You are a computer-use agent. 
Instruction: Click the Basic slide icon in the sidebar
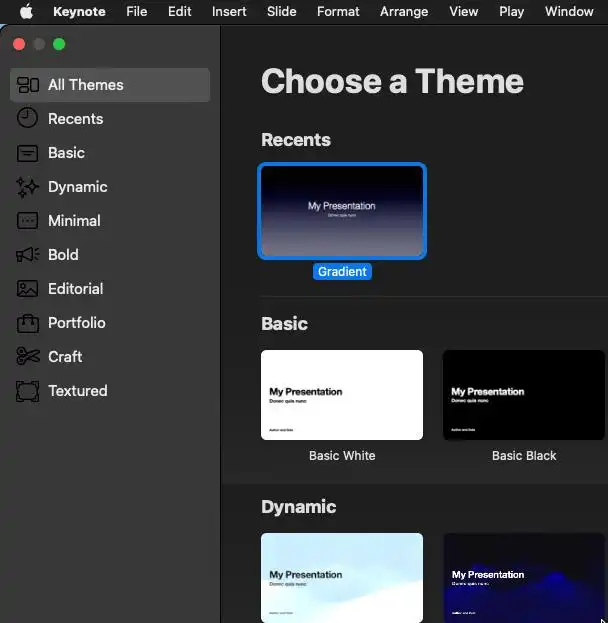click(x=27, y=153)
